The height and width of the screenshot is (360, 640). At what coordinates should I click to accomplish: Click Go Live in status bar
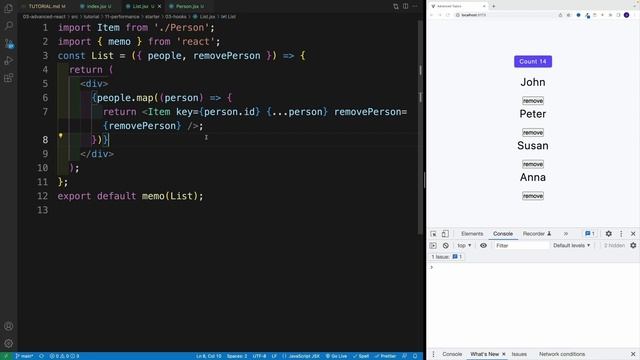point(336,356)
